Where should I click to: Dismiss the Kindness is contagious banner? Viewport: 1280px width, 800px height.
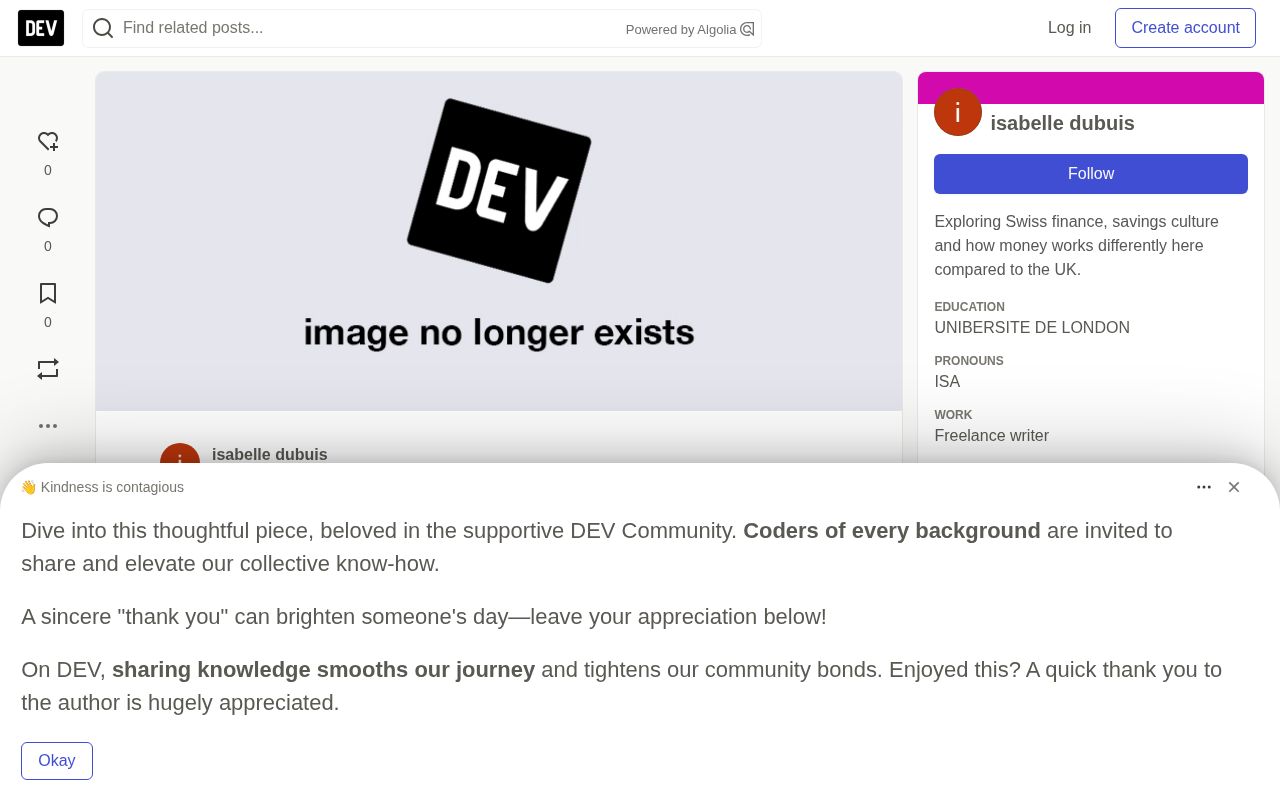coord(1234,487)
